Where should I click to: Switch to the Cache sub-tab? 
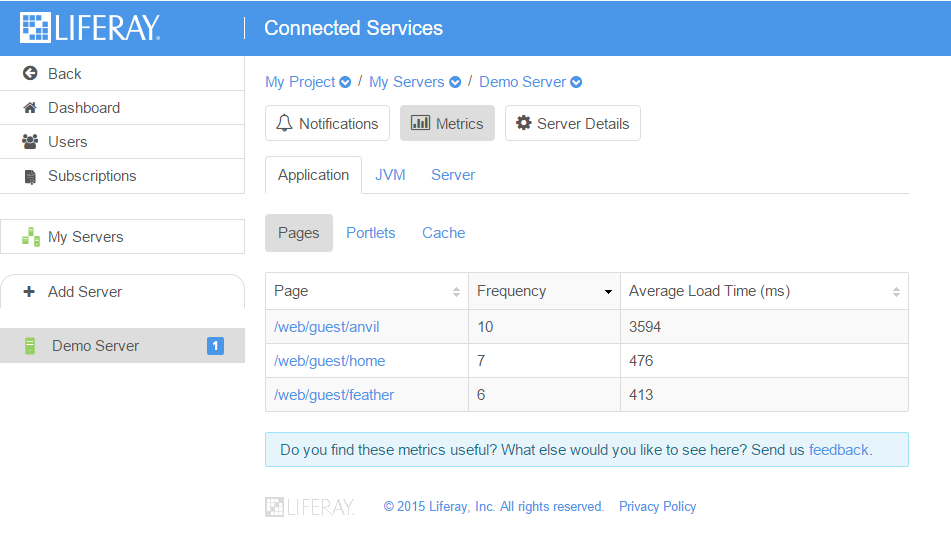[444, 233]
